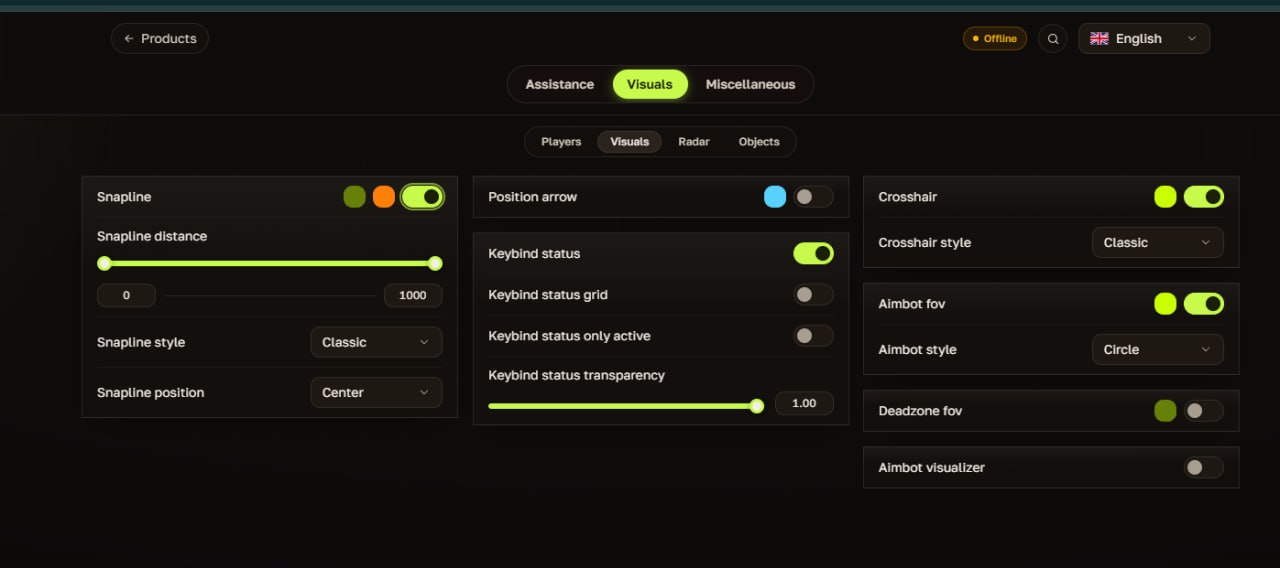Image resolution: width=1280 pixels, height=568 pixels.
Task: Enable the Aimbot visualizer toggle
Action: click(1203, 467)
